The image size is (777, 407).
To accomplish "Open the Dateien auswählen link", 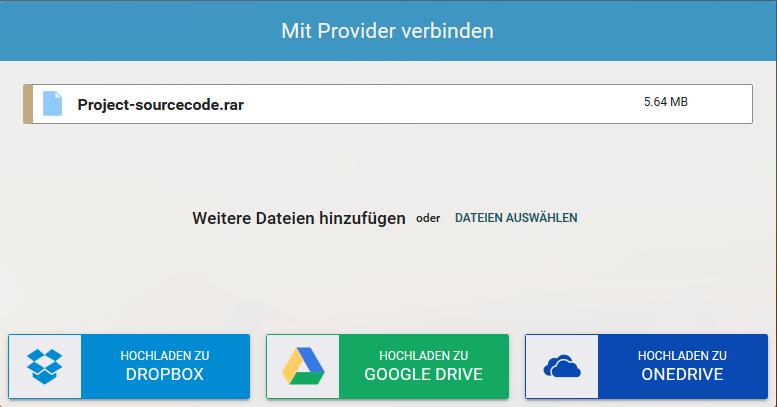I will pyautogui.click(x=516, y=218).
